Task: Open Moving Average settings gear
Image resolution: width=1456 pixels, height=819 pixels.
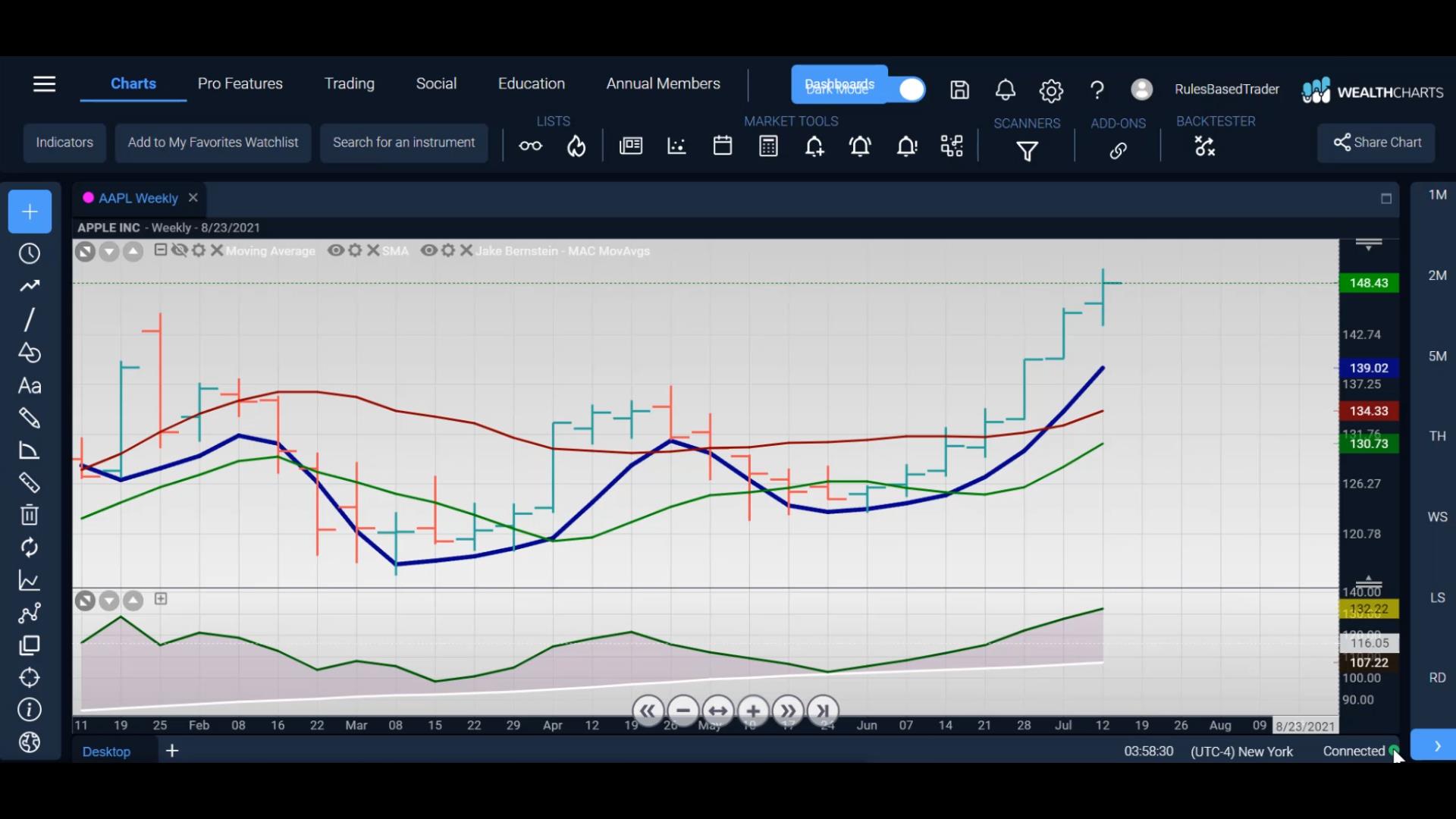Action: click(x=199, y=250)
